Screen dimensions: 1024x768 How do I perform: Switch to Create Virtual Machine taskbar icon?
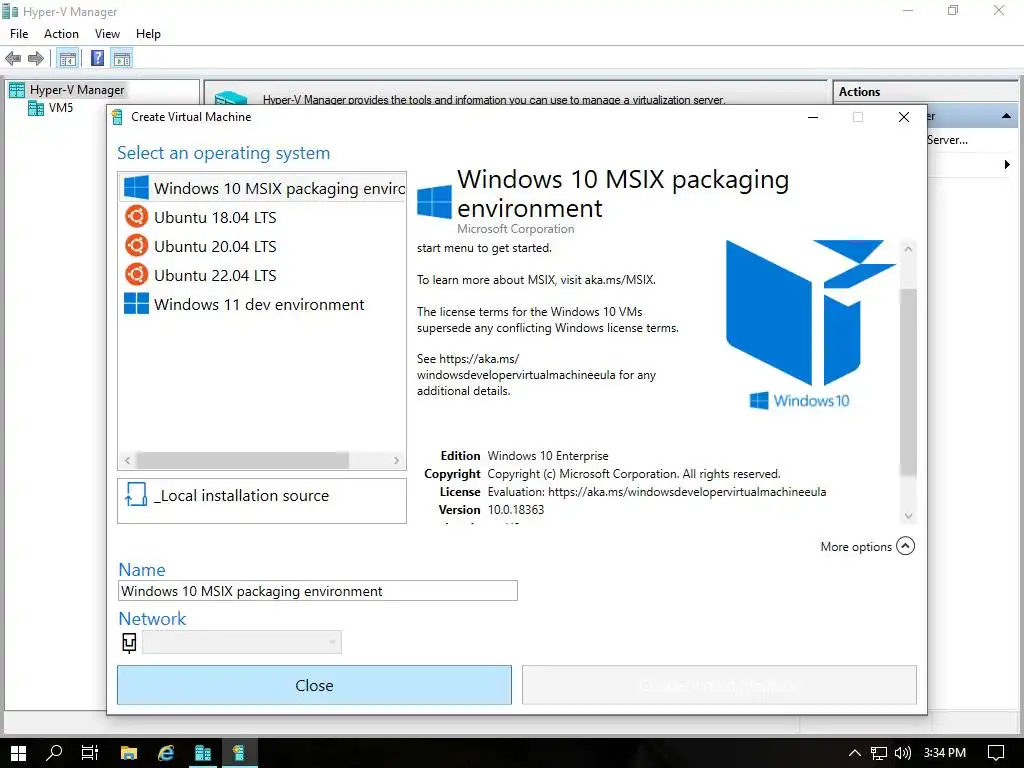240,753
